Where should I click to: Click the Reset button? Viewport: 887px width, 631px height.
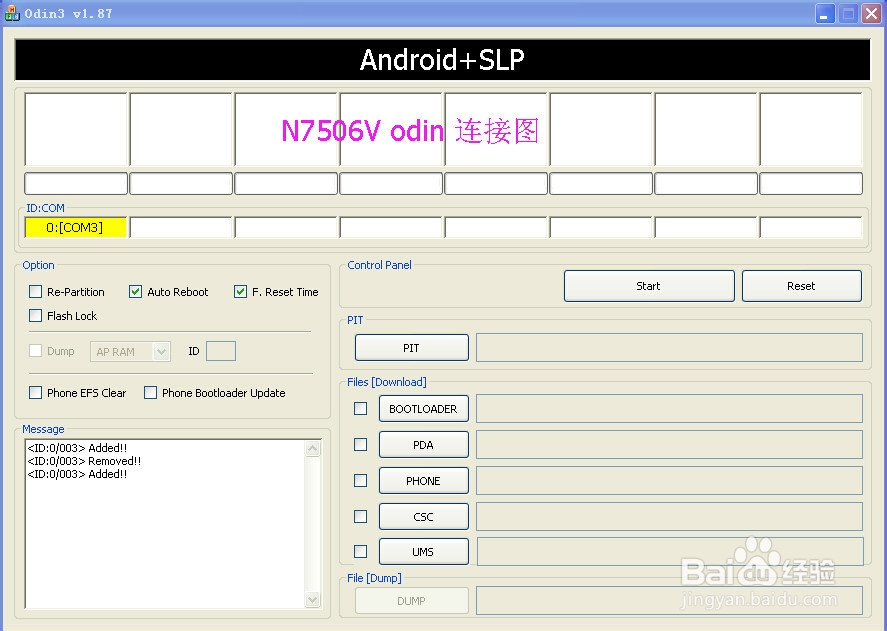click(802, 286)
